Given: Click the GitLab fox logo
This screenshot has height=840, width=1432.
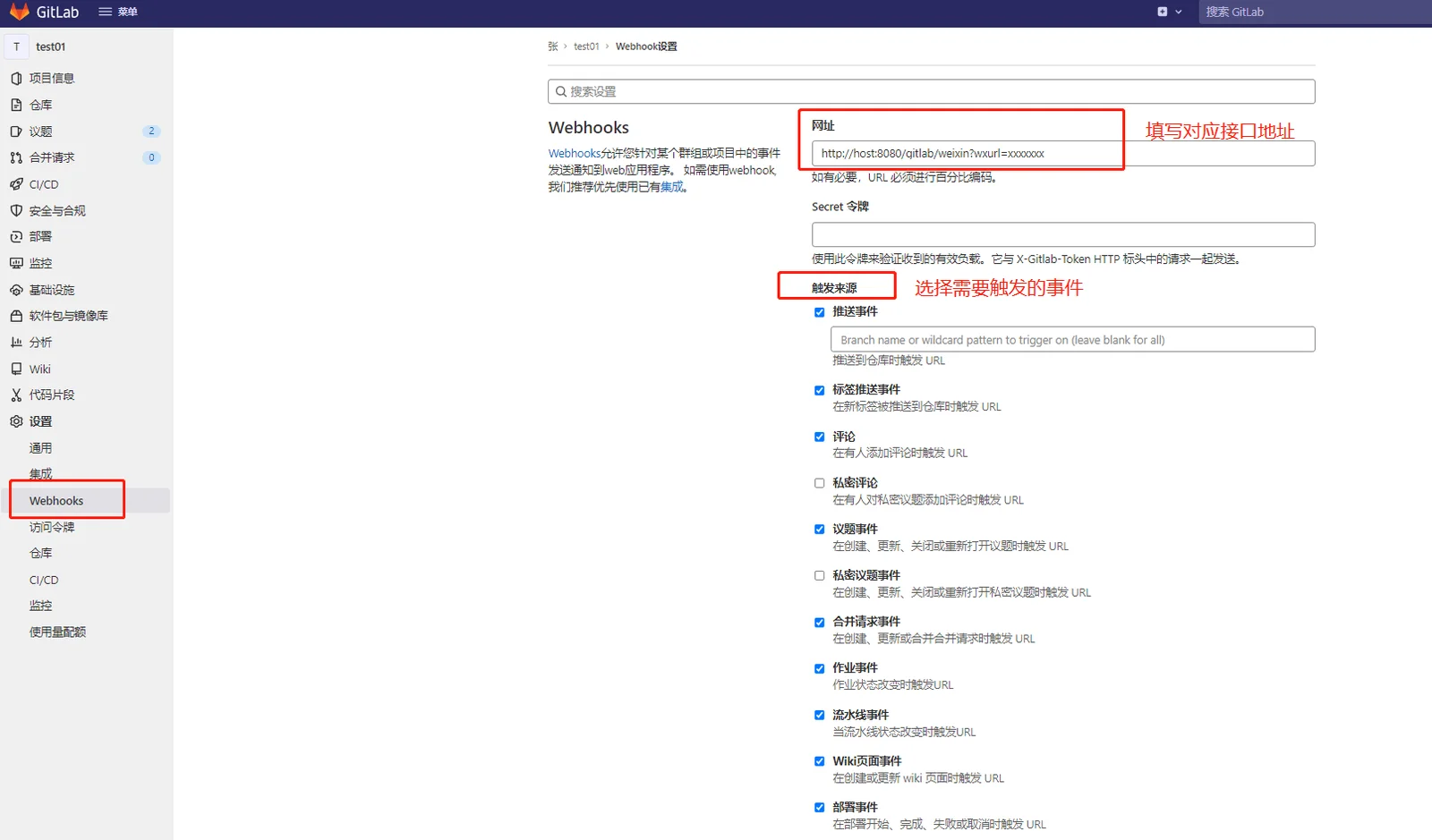Looking at the screenshot, I should 19,12.
